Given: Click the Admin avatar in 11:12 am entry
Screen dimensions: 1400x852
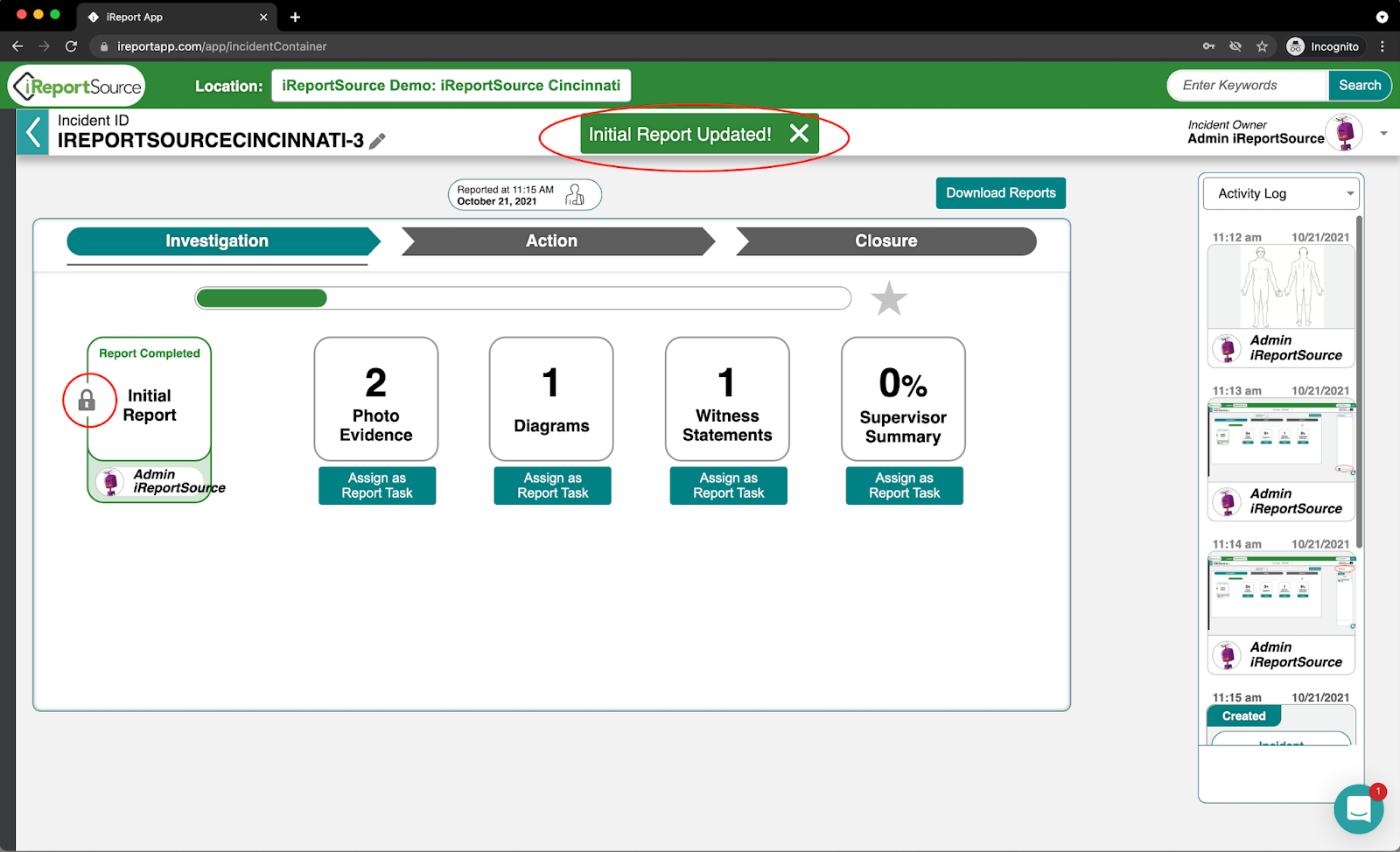Looking at the screenshot, I should coord(1227,348).
